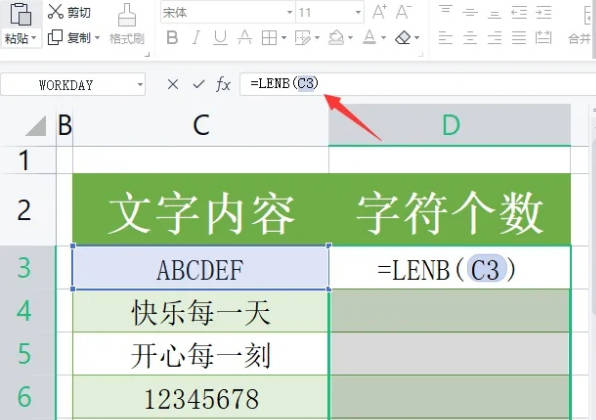The height and width of the screenshot is (420, 596).
Task: Select column D header
Action: pos(450,125)
